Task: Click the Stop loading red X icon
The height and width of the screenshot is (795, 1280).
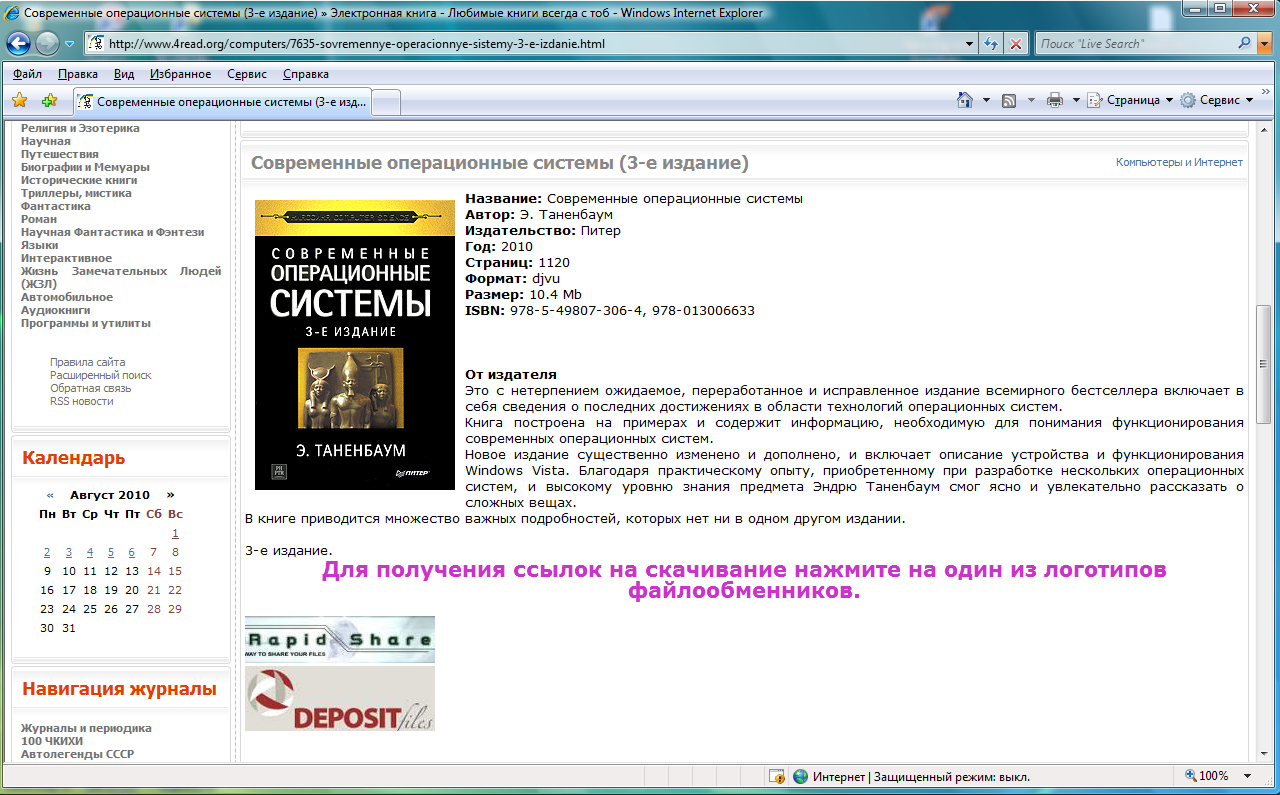Action: 1016,44
